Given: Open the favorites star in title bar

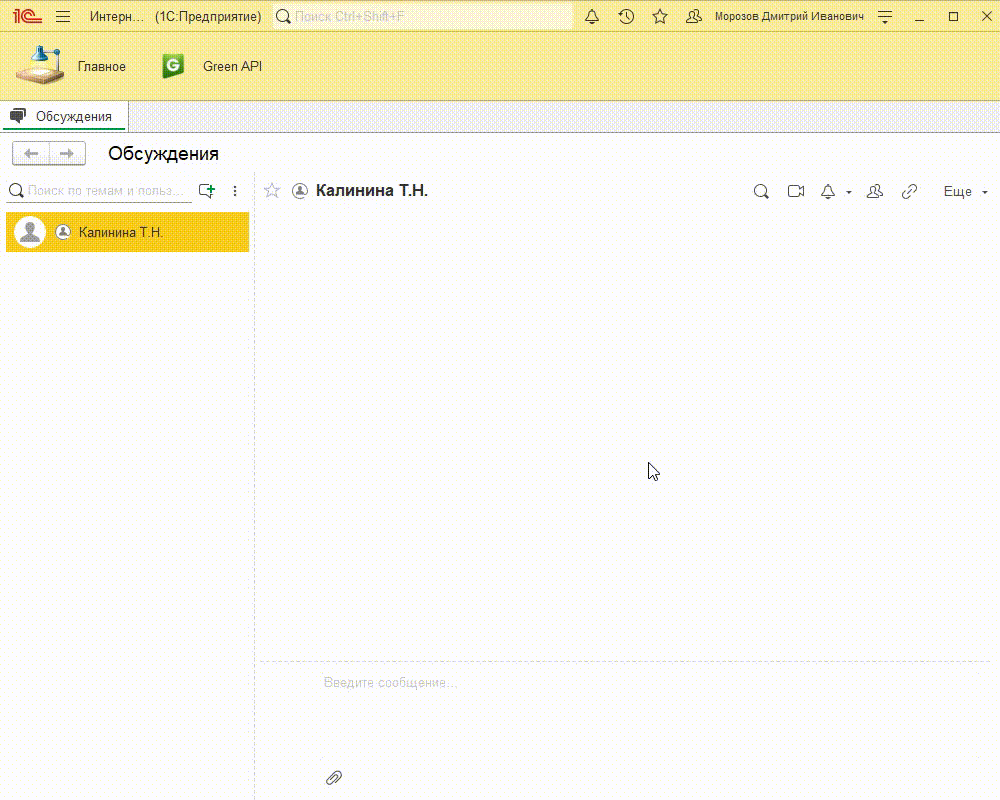Looking at the screenshot, I should 660,17.
